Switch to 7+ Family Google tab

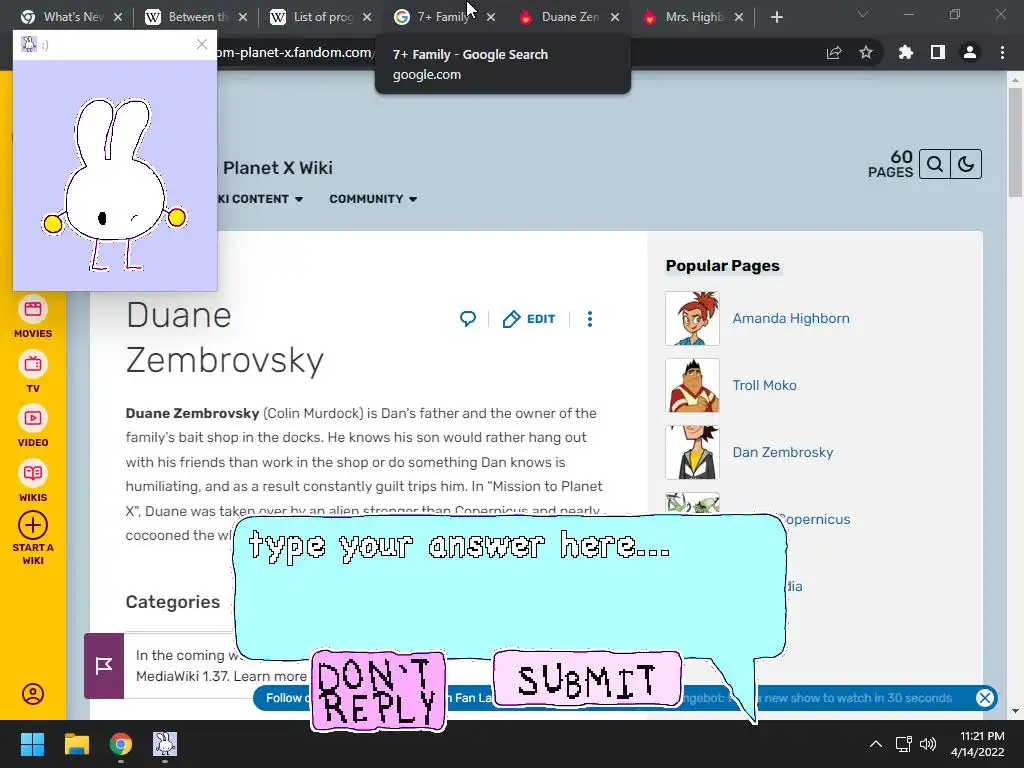point(443,17)
